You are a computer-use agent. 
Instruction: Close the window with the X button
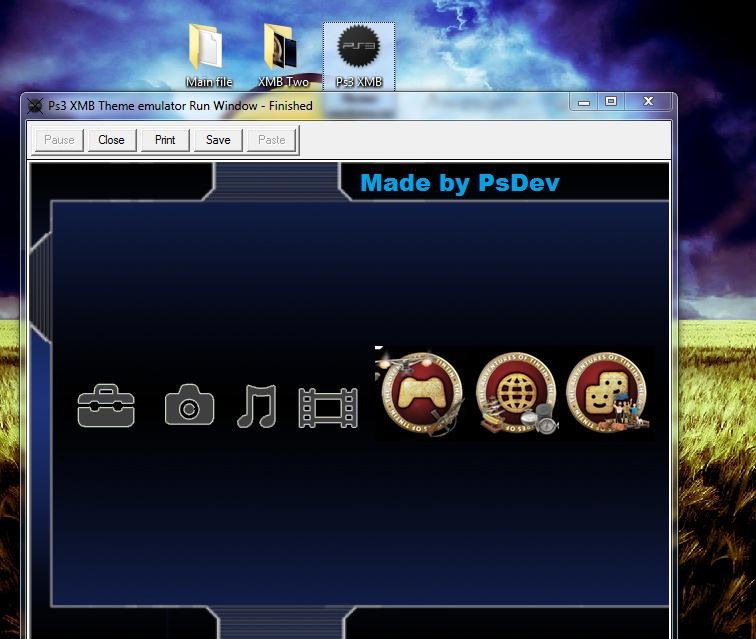pyautogui.click(x=648, y=102)
